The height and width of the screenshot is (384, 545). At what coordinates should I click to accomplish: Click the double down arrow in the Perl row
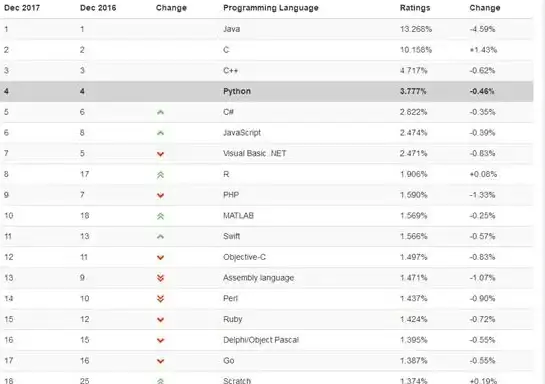[160, 299]
